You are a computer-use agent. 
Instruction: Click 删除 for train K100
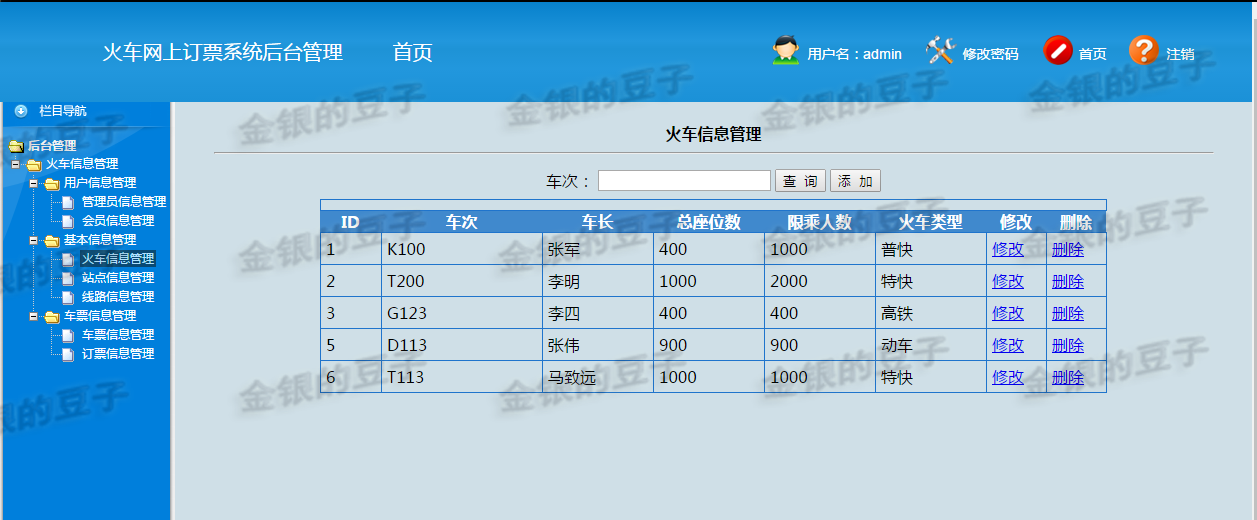pyautogui.click(x=1068, y=250)
